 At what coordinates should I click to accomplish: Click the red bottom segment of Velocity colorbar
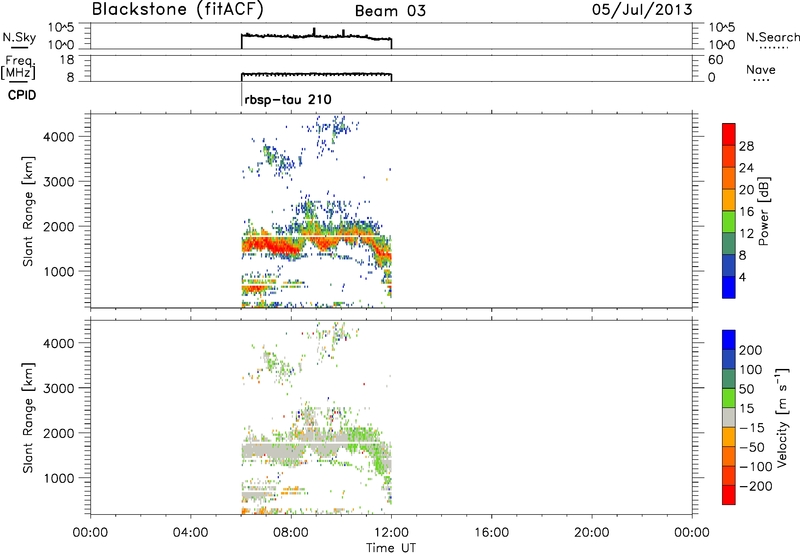729,495
